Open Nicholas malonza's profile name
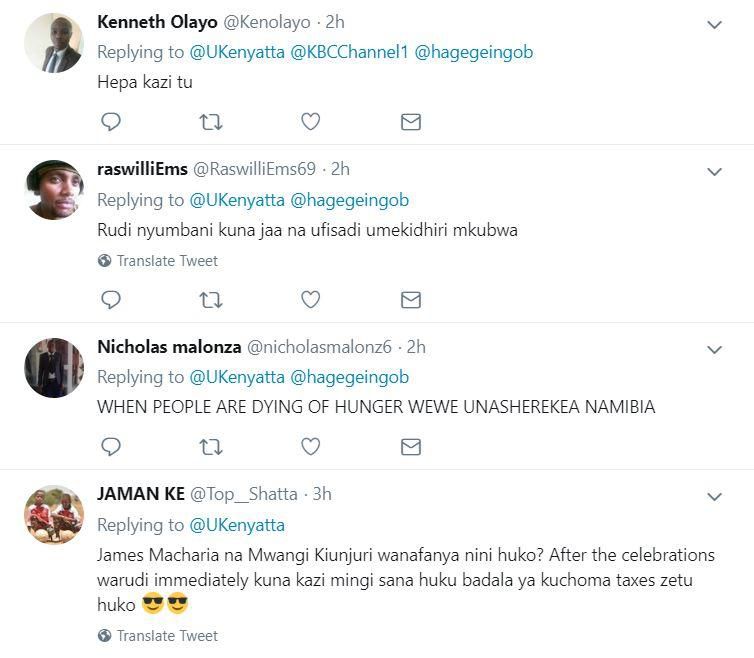Screen dimensions: 754x658 (169, 347)
